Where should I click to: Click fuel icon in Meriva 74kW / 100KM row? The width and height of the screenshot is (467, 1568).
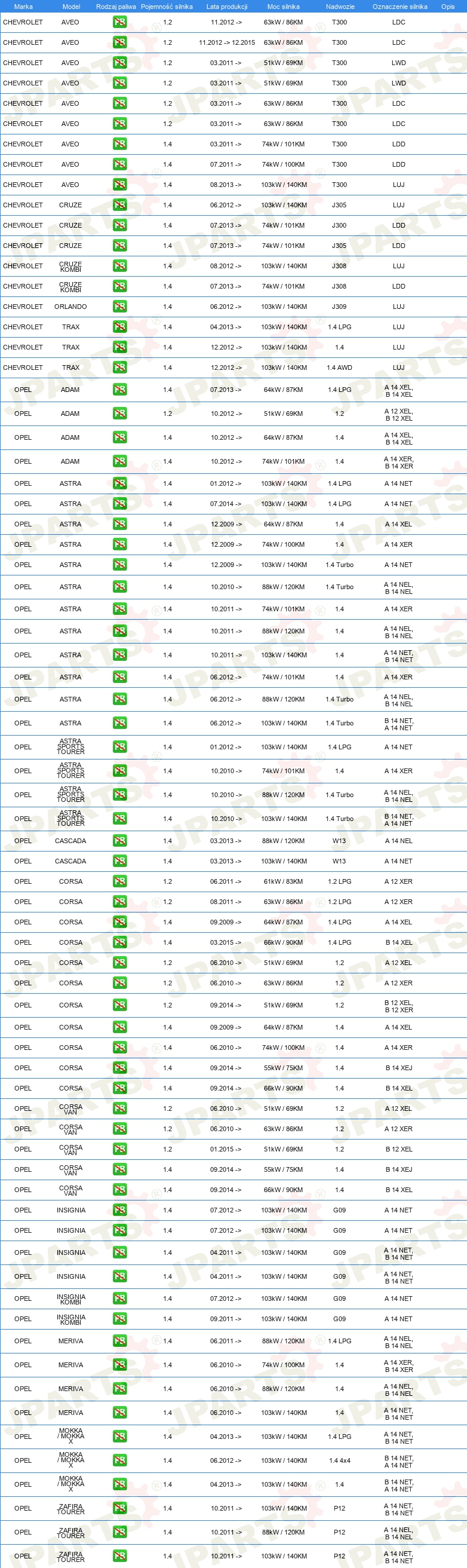[120, 1365]
